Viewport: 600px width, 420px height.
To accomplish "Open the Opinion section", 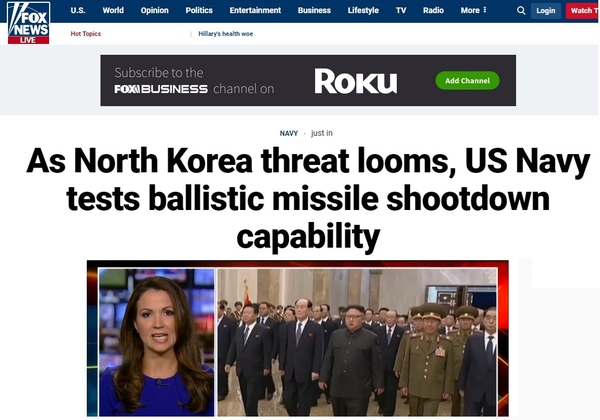I will tap(155, 10).
